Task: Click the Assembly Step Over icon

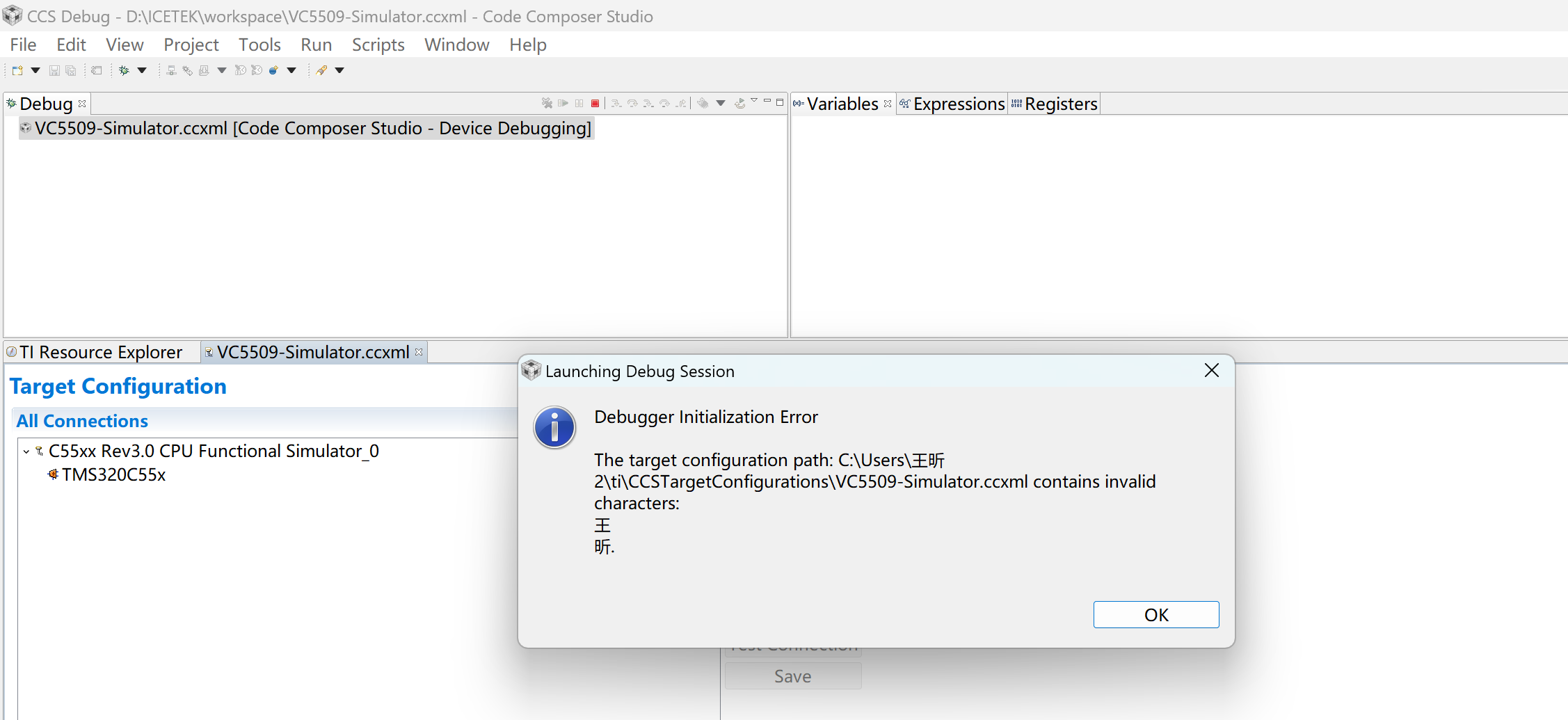Action: tap(664, 103)
